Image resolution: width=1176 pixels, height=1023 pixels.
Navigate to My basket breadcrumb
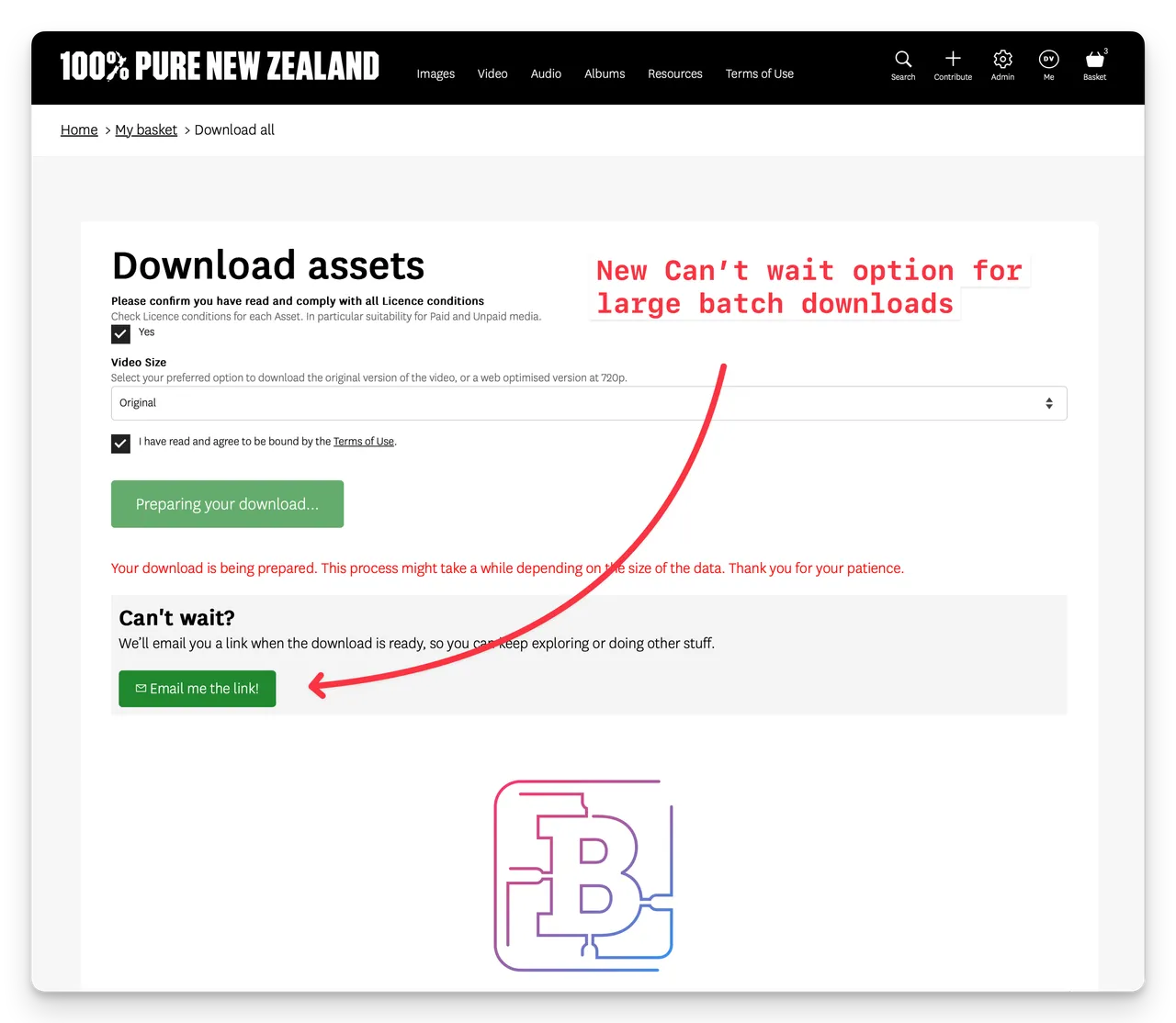point(146,130)
